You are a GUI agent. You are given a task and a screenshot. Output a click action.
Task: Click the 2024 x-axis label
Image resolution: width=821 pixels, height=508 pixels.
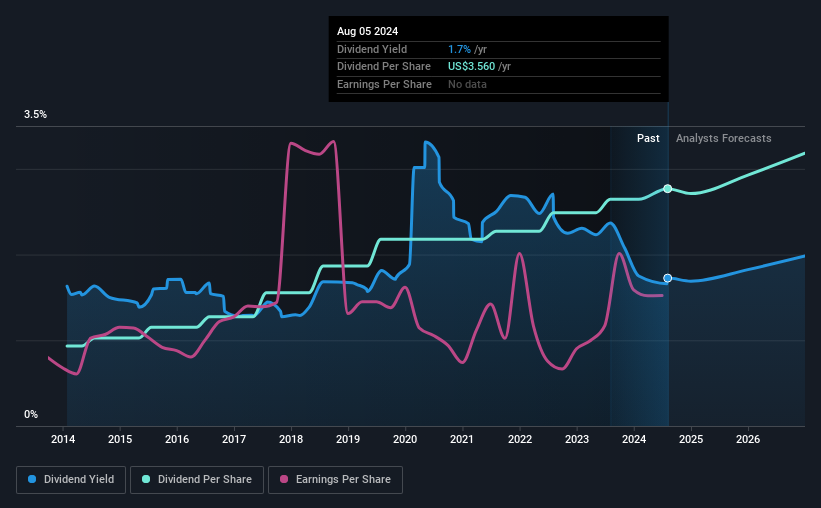click(x=634, y=439)
